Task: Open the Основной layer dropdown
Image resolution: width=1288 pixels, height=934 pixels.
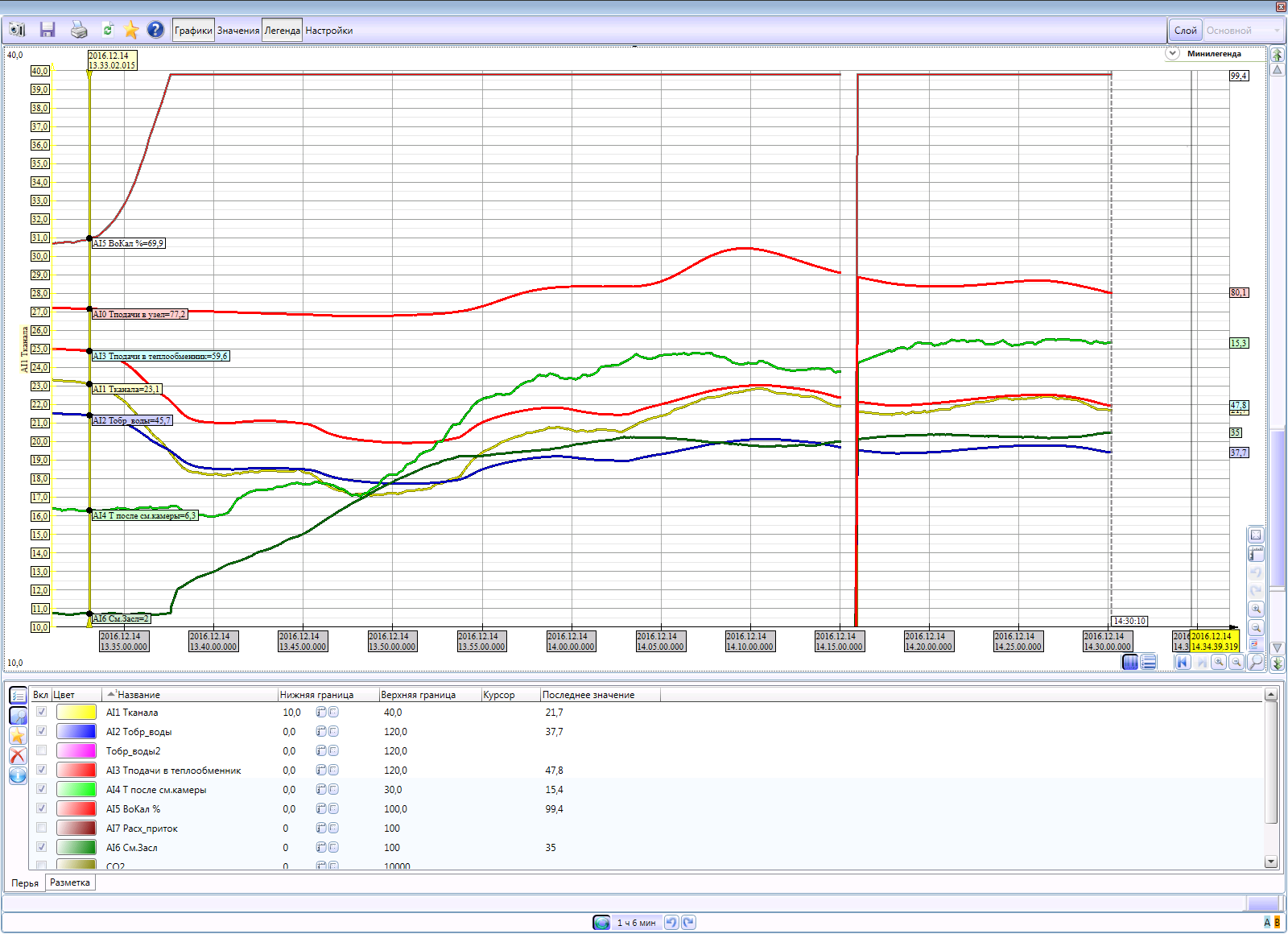Action: (1242, 31)
